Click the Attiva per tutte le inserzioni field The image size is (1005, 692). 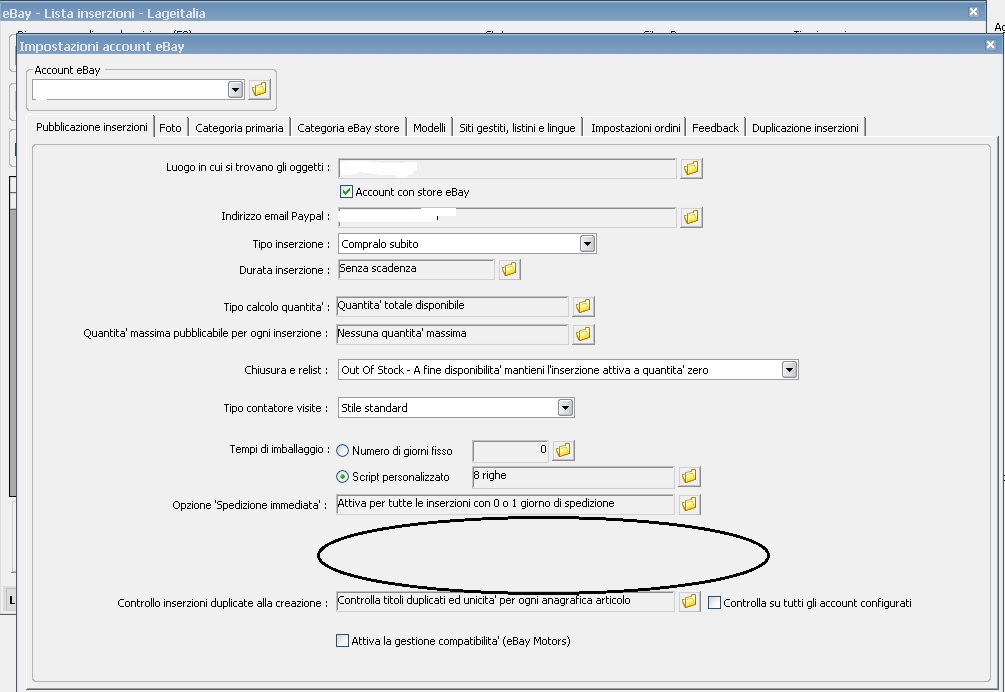point(506,504)
